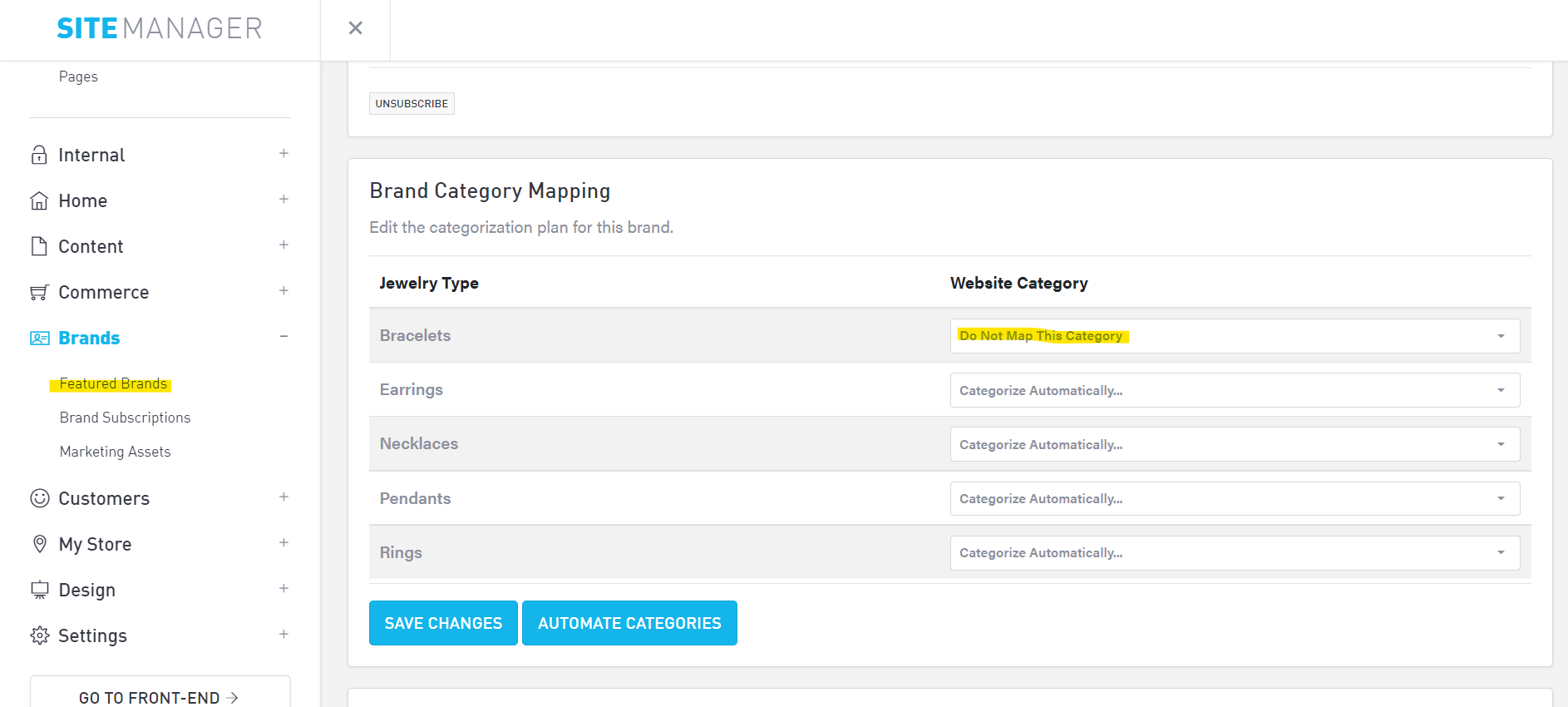Open Brand Subscriptions submenu item
Viewport: 1568px width, 707px height.
(x=125, y=418)
